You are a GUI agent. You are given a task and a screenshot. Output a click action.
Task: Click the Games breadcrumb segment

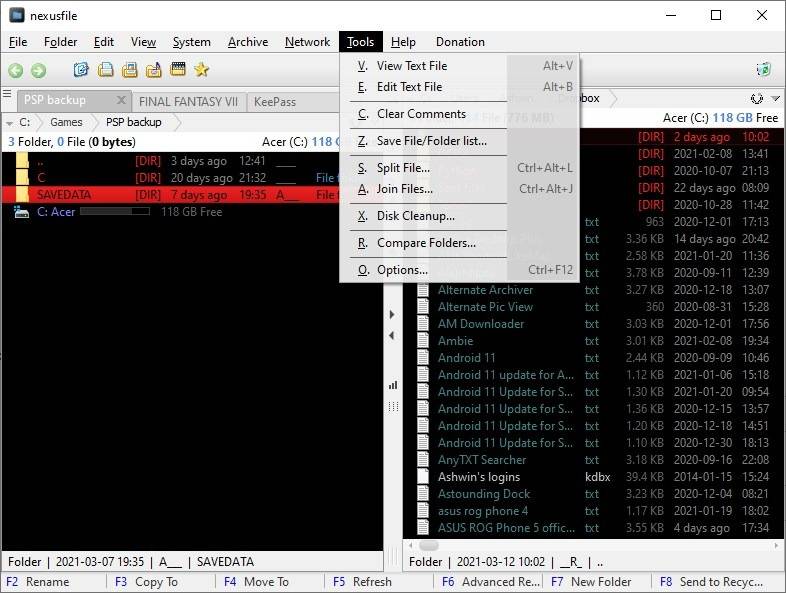coord(66,122)
